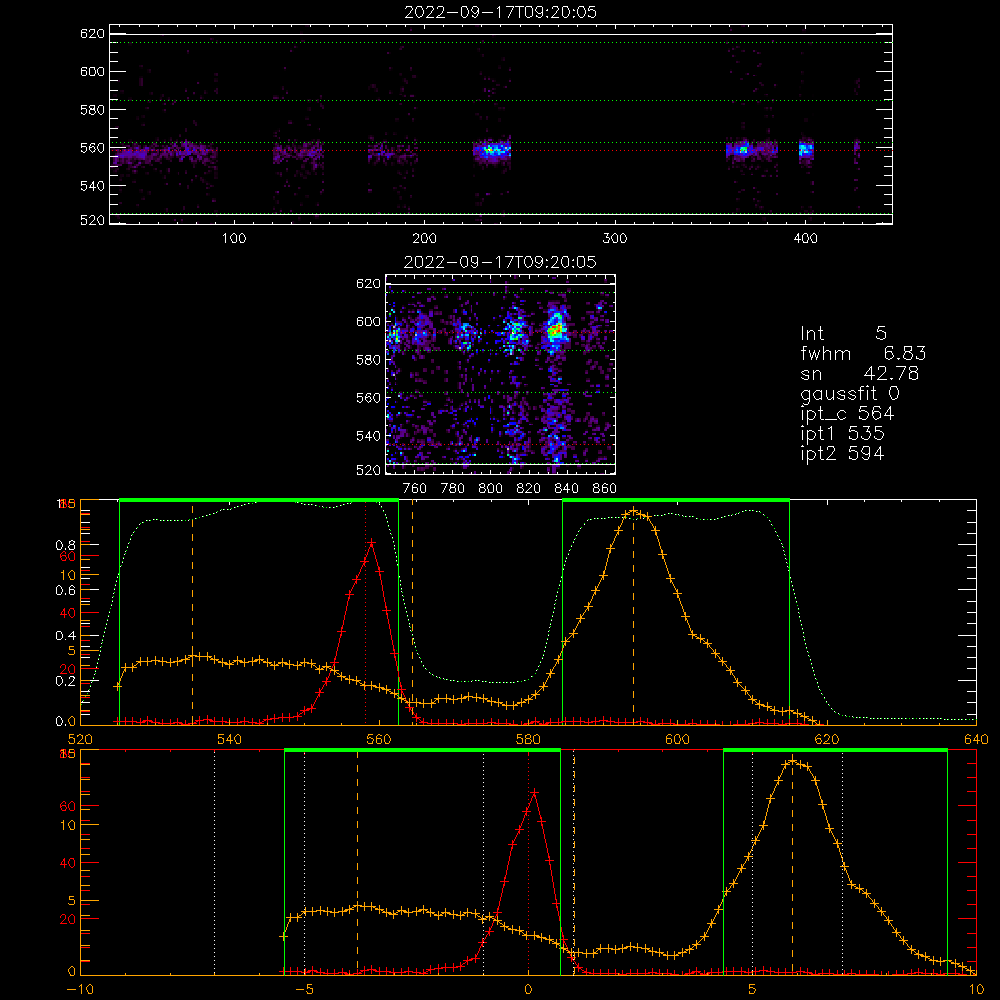Click x-axis label 400 on top spectrogram
Viewport: 1000px width, 1000px height.
pyautogui.click(x=805, y=239)
